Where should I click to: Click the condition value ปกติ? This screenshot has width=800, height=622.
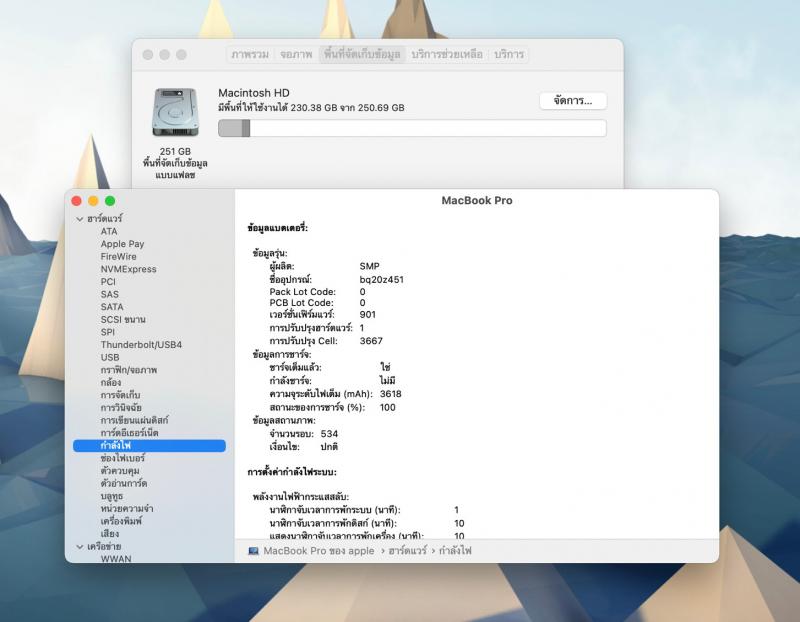point(329,447)
